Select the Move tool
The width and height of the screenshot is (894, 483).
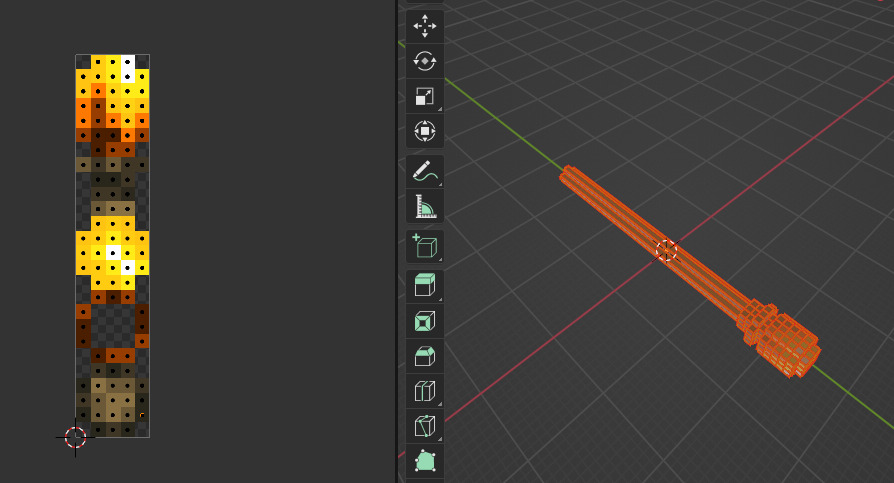coord(425,26)
